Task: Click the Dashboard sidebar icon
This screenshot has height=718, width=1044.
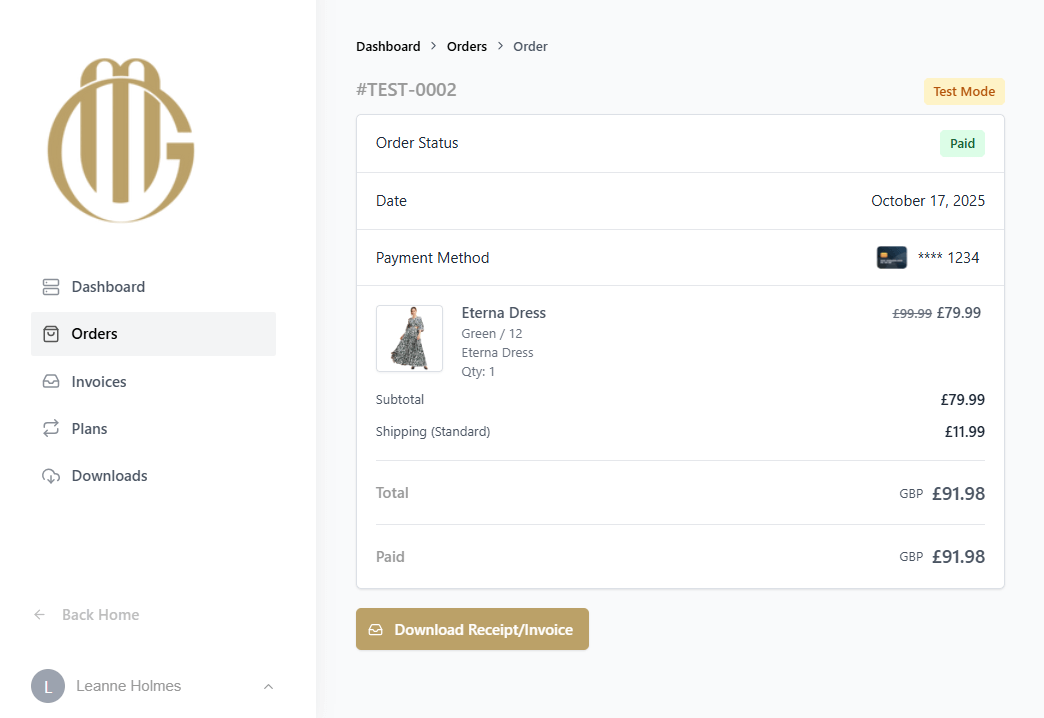Action: pyautogui.click(x=51, y=287)
